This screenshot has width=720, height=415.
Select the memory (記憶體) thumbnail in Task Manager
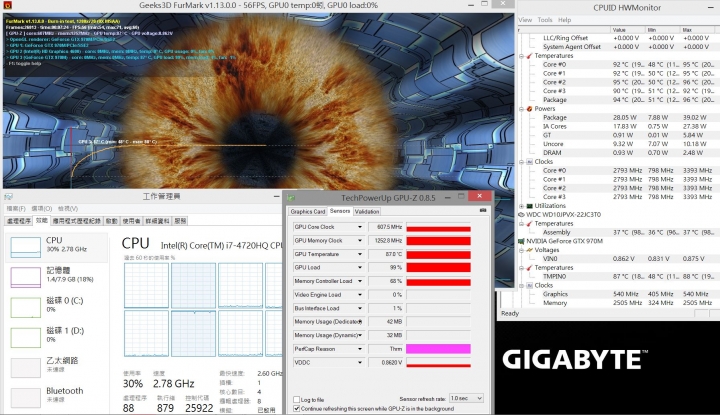tap(26, 276)
